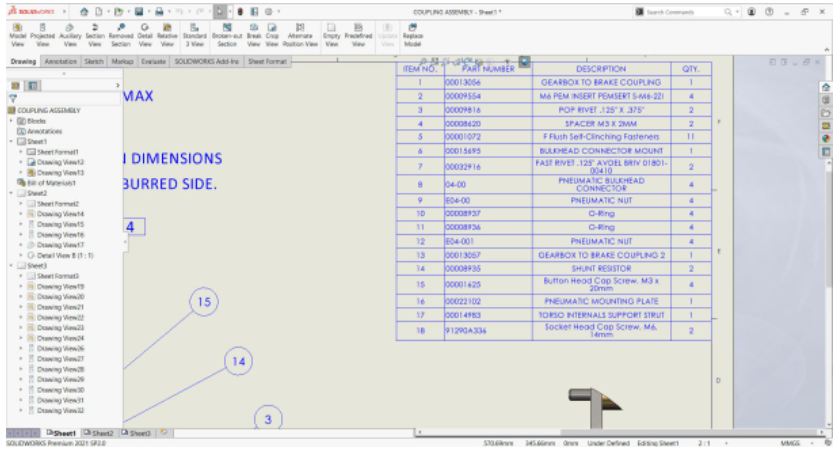Screen dimensions: 838x457
Task: Click the "Under Defined" status bar text
Action: (608, 443)
